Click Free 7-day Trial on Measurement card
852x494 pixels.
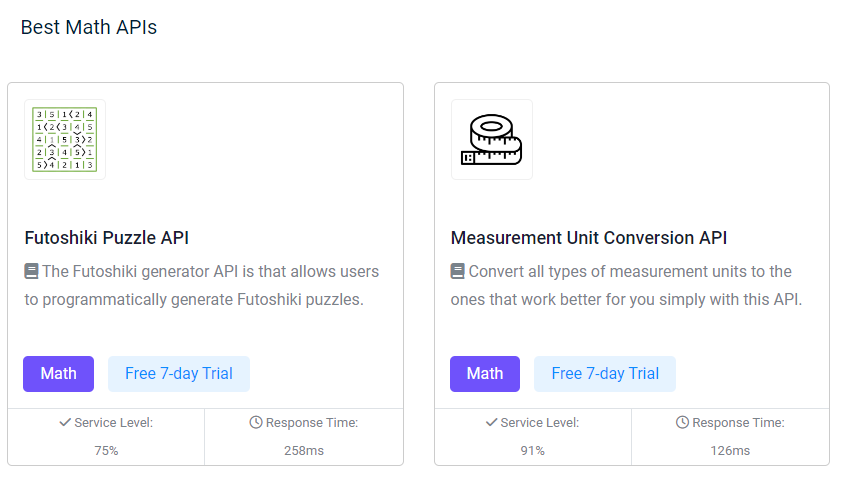605,374
